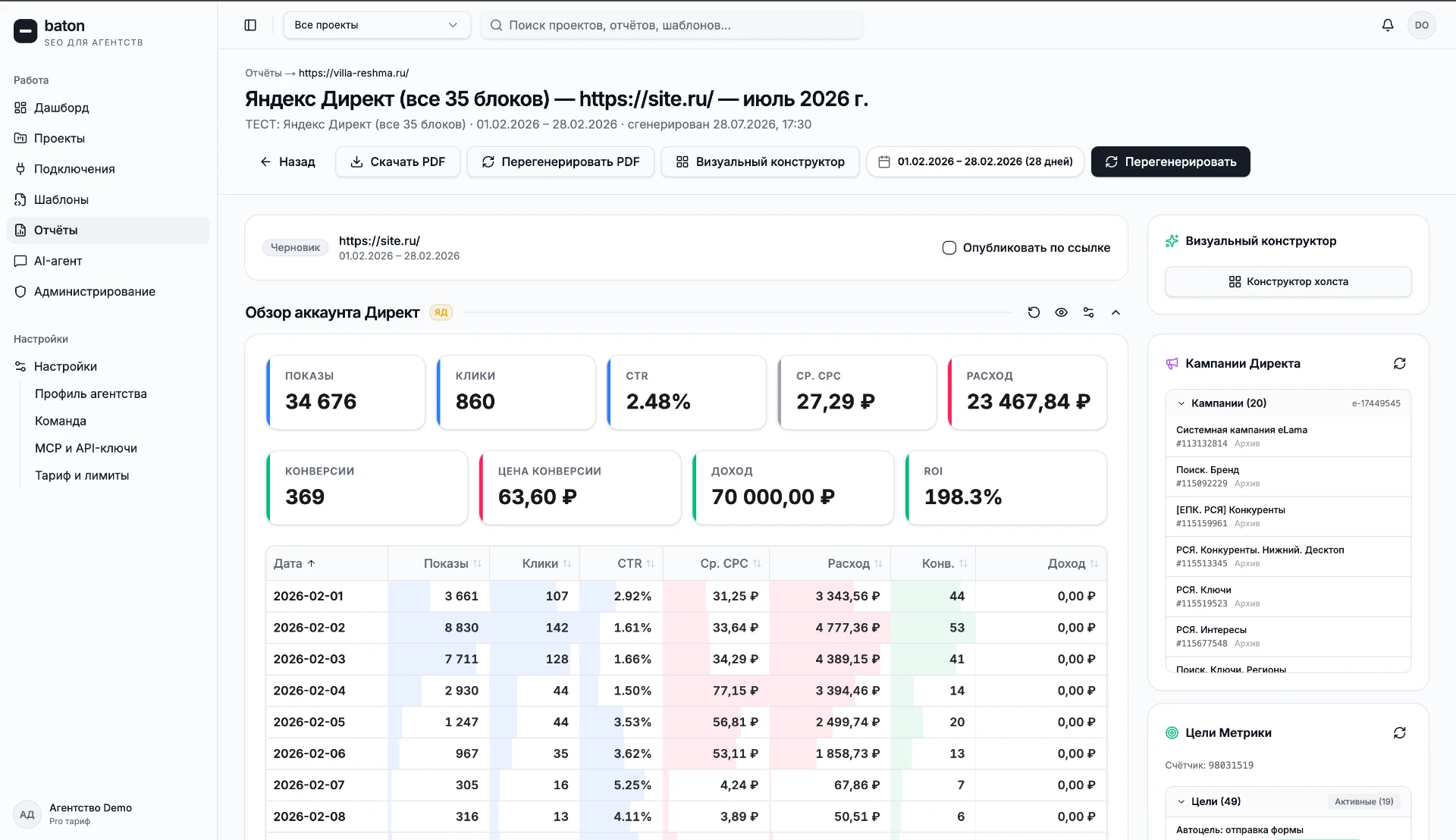The height and width of the screenshot is (840, 1456).
Task: Collapse the Обзор аккаунта Директ section
Action: 1116,312
